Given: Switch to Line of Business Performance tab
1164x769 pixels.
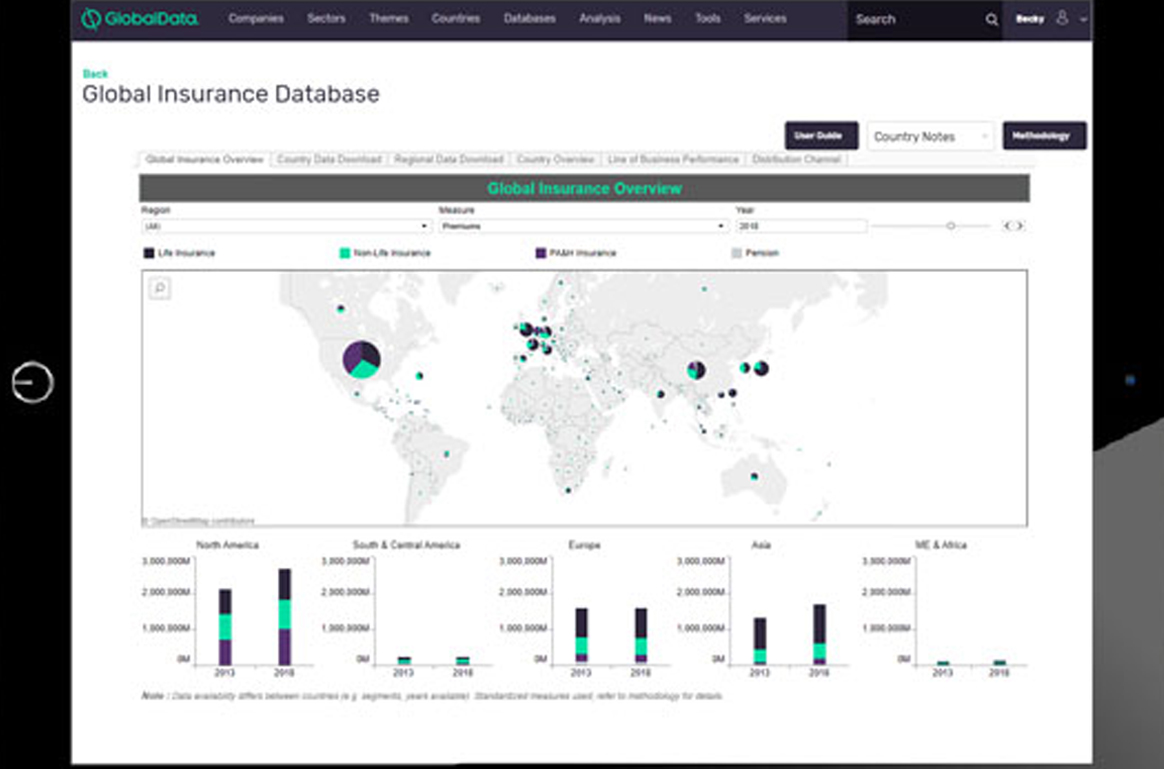Looking at the screenshot, I should [x=673, y=159].
